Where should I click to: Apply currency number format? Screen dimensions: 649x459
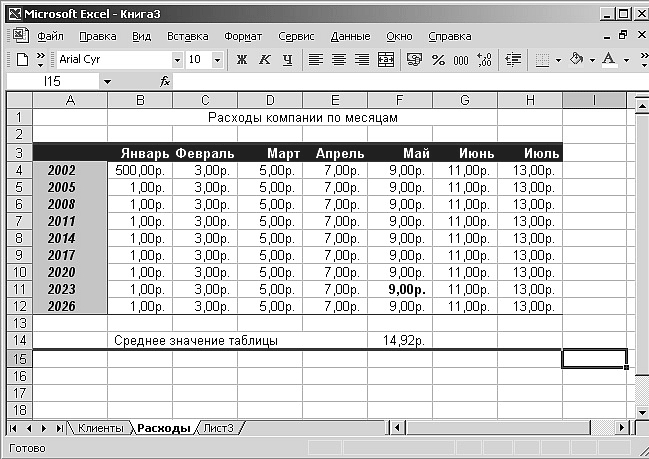[x=414, y=60]
